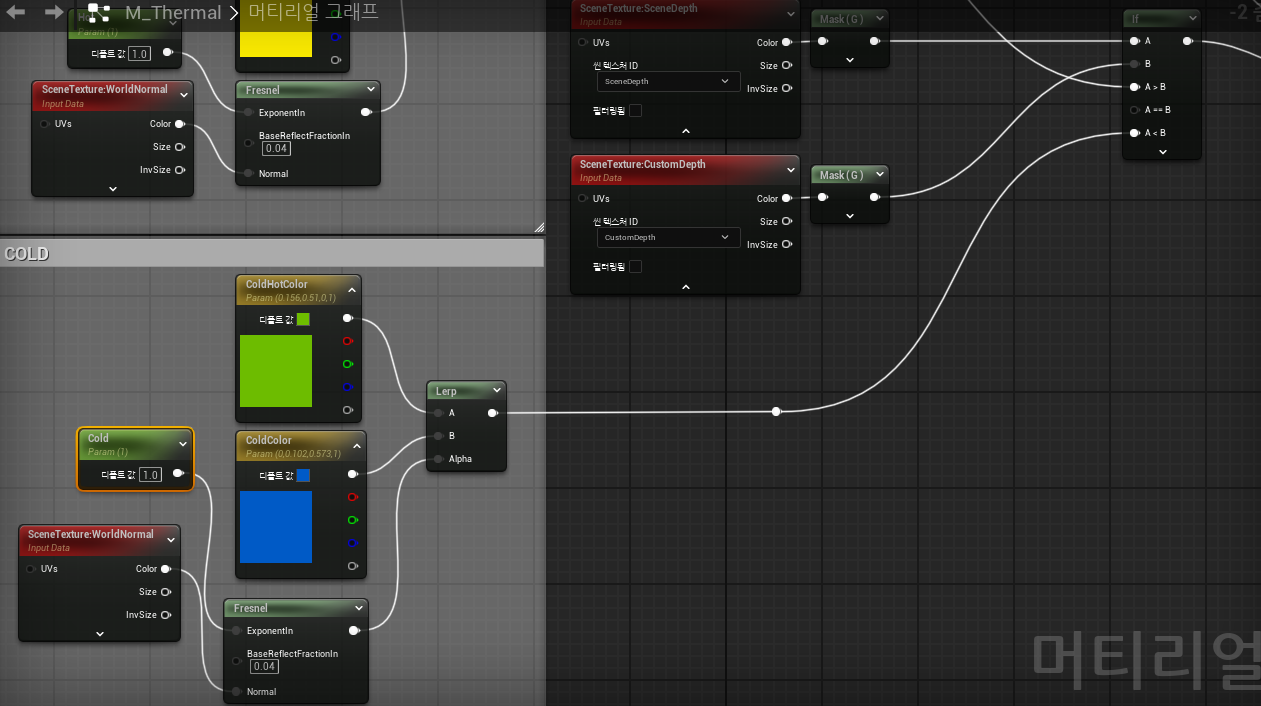Click ColdHotColor's white RGB output pin
This screenshot has width=1261, height=706.
click(x=348, y=318)
